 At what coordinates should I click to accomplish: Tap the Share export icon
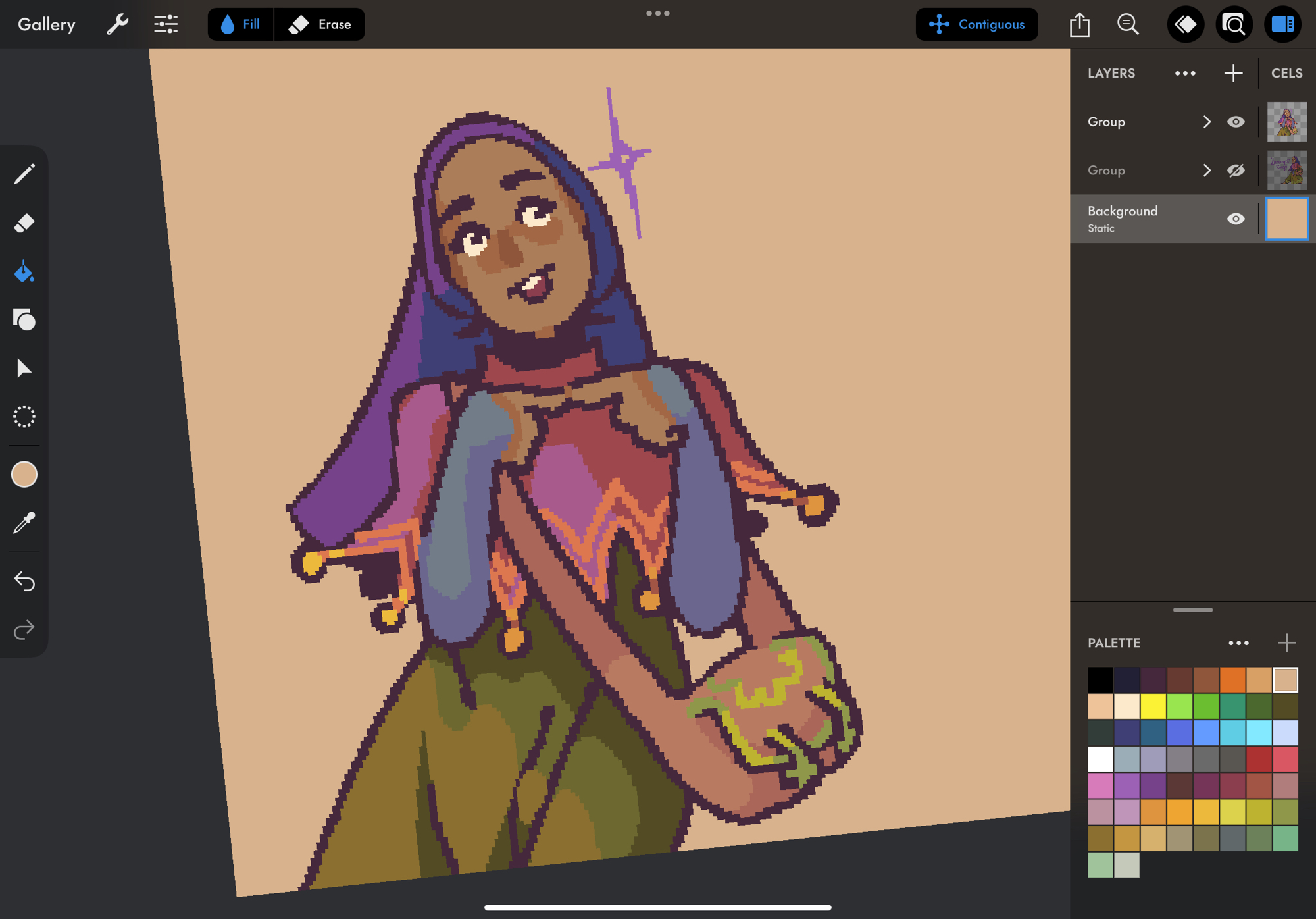(1080, 24)
